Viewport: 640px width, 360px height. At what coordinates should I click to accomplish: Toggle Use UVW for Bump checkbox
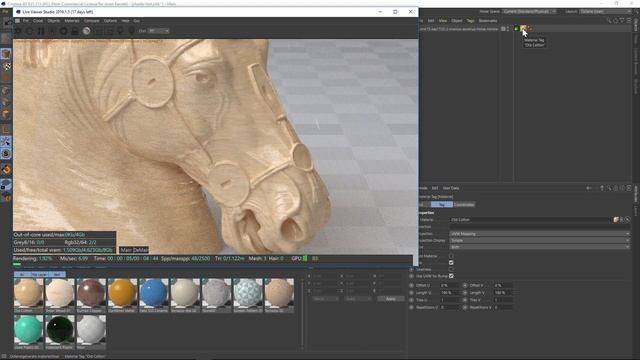451,276
